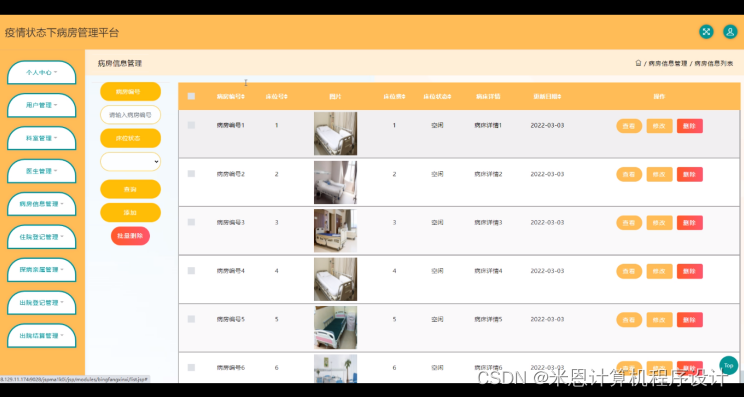
Task: Open the bed photo thumbnail for 病房编号1
Action: click(335, 134)
